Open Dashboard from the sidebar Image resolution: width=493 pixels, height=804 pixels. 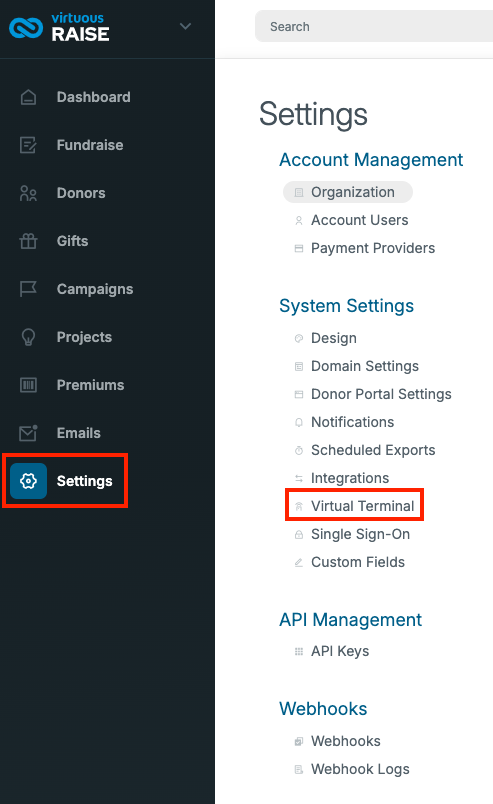[94, 97]
